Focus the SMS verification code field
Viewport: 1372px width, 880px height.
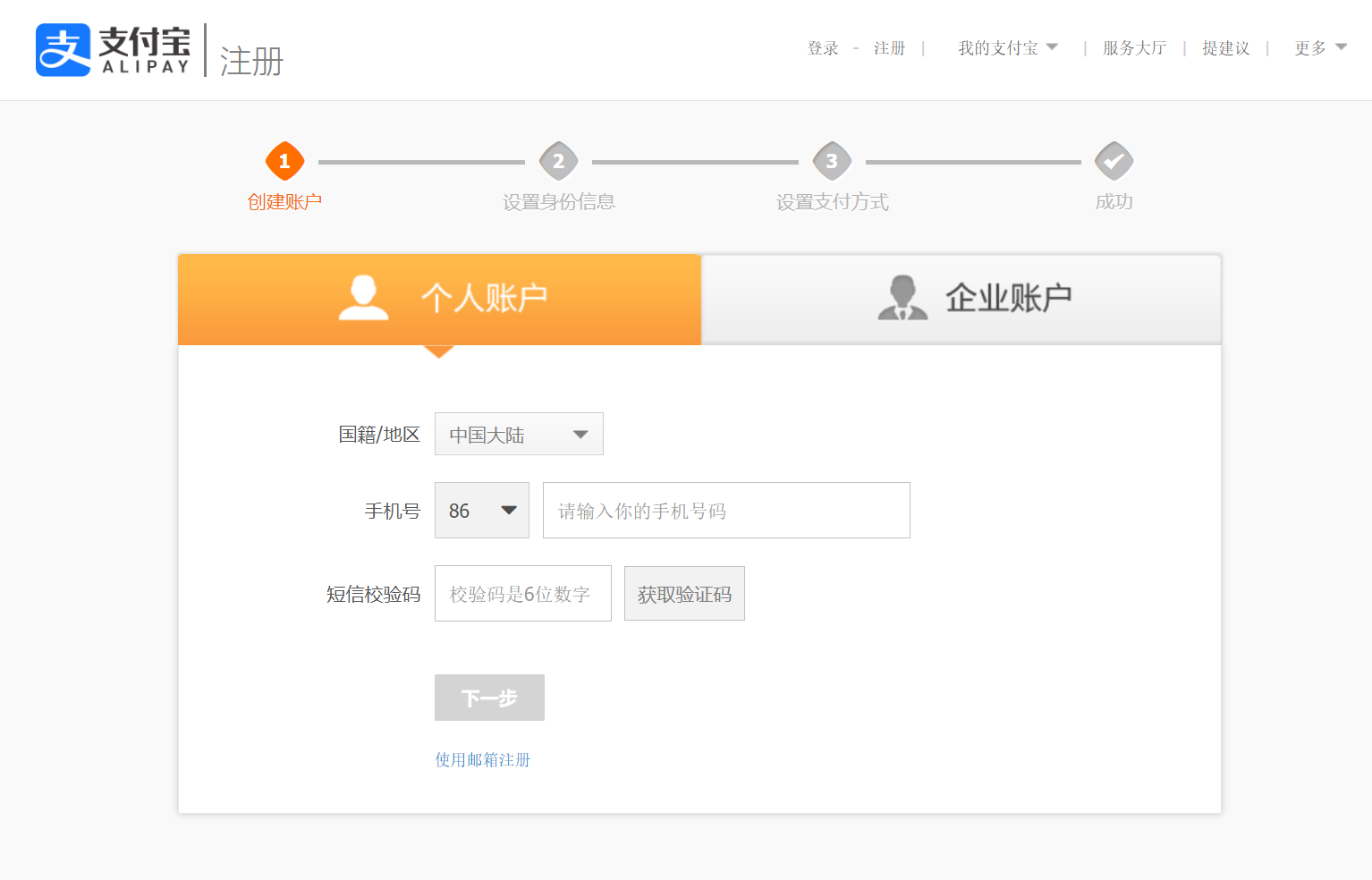[523, 593]
